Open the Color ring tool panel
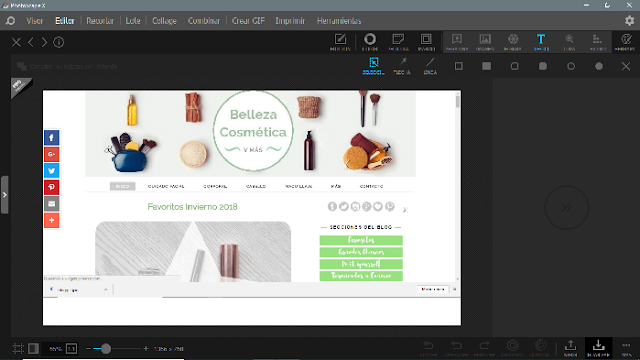The width and height of the screenshot is (640, 360). click(x=370, y=42)
